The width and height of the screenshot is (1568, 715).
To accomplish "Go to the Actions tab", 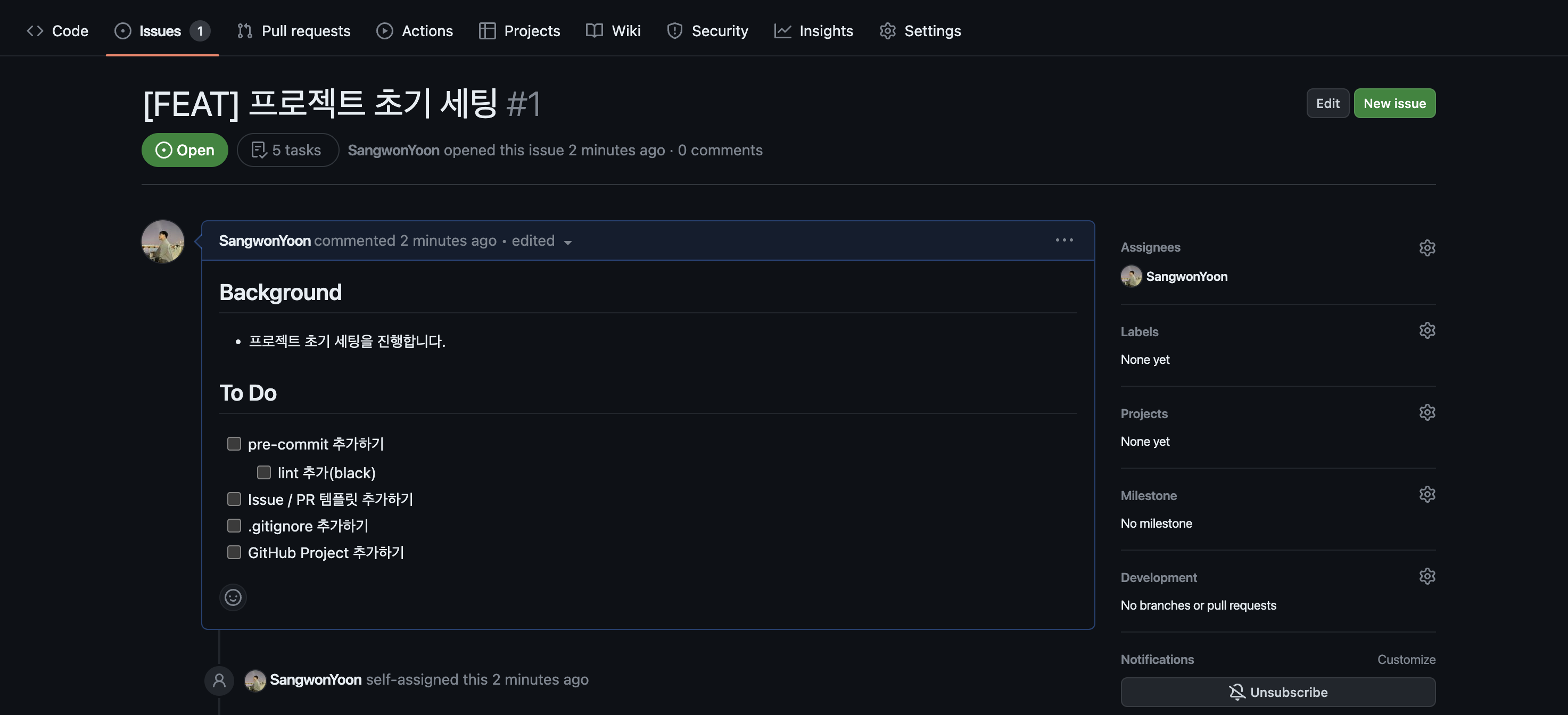I will coord(415,30).
